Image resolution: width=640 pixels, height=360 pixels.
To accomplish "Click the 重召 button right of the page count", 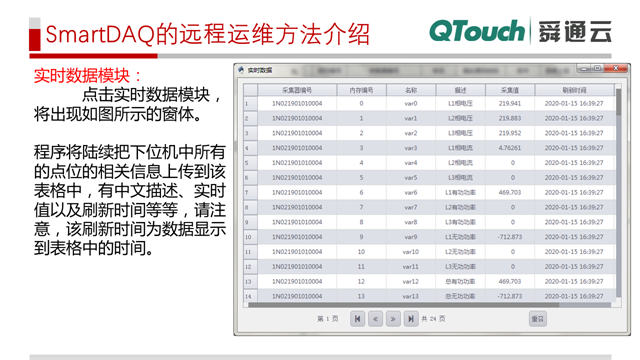I will pyautogui.click(x=538, y=319).
